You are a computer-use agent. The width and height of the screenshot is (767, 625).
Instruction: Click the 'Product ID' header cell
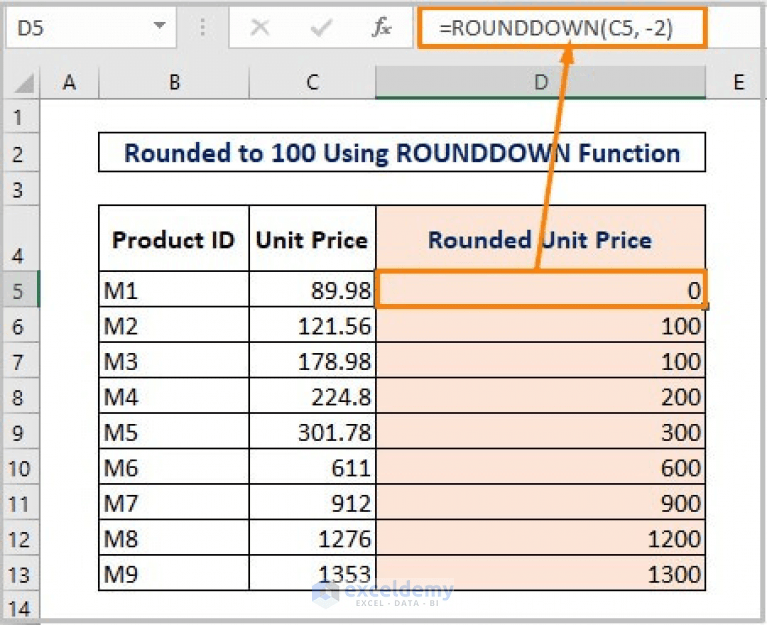(174, 238)
